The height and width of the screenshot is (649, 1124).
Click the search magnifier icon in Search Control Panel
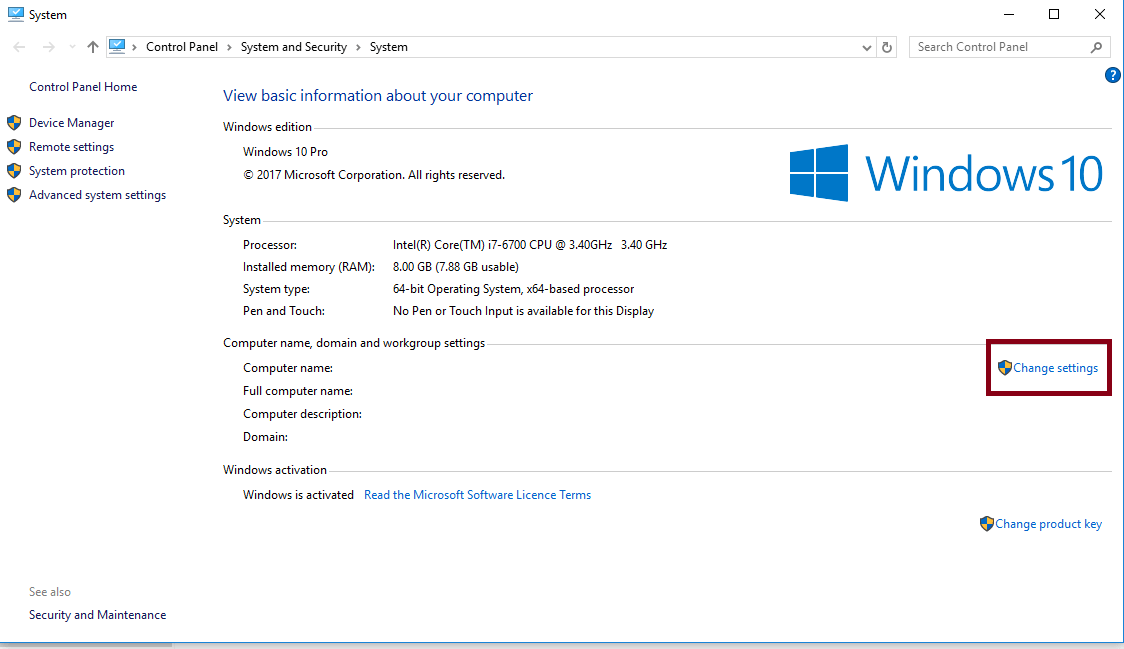click(1096, 47)
